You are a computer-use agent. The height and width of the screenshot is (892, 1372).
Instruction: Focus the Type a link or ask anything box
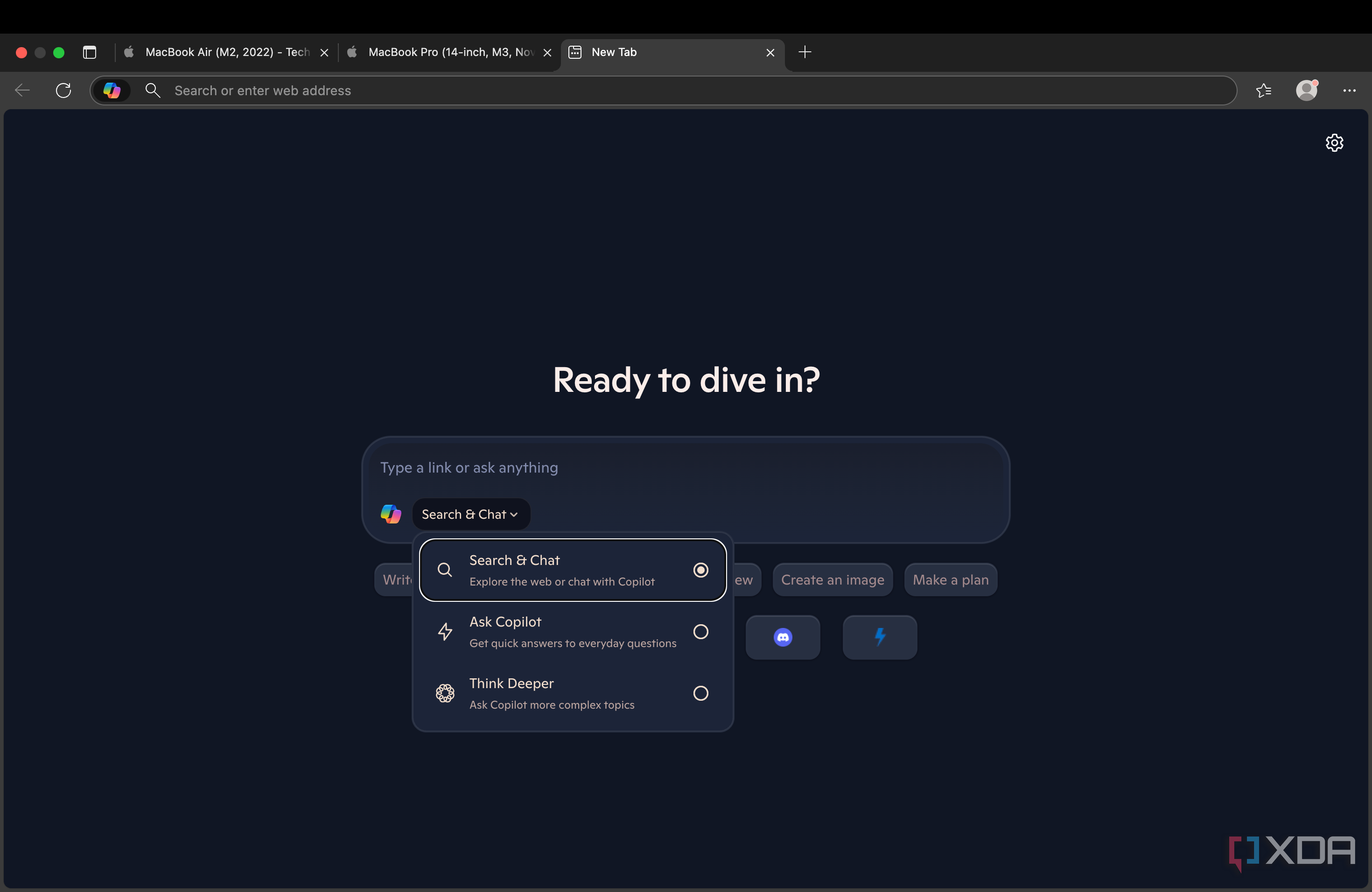click(686, 467)
